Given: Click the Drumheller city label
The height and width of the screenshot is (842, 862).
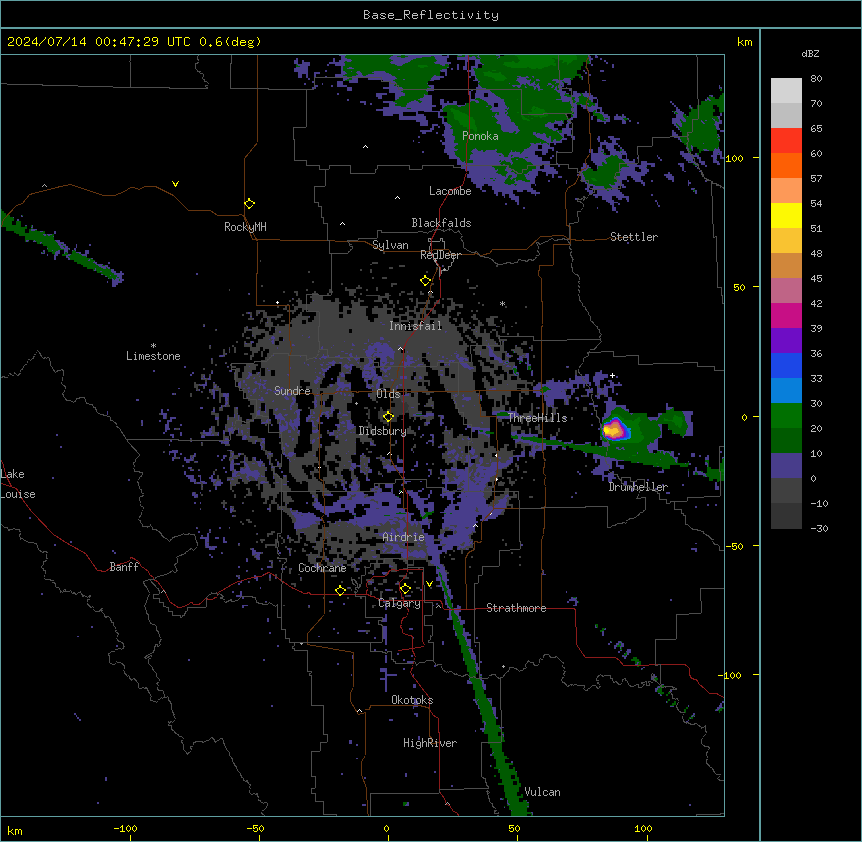Looking at the screenshot, I should tap(638, 487).
